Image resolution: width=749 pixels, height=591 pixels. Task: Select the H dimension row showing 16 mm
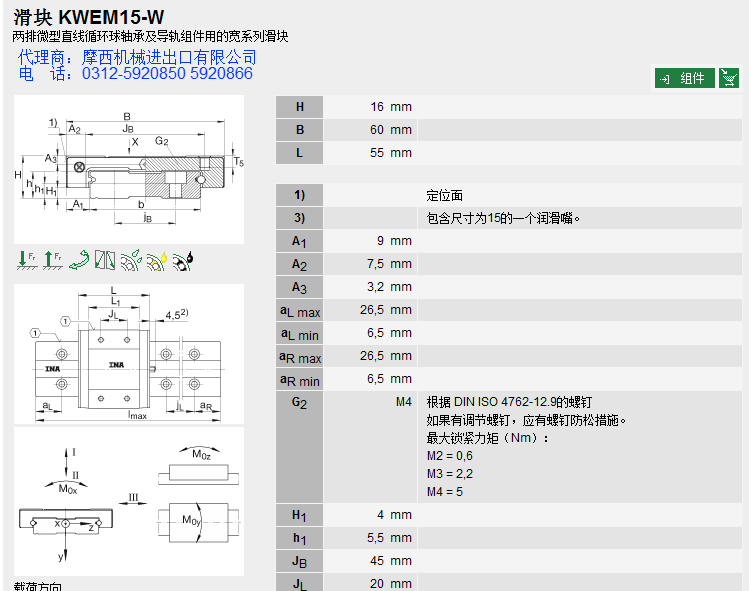pyautogui.click(x=510, y=107)
